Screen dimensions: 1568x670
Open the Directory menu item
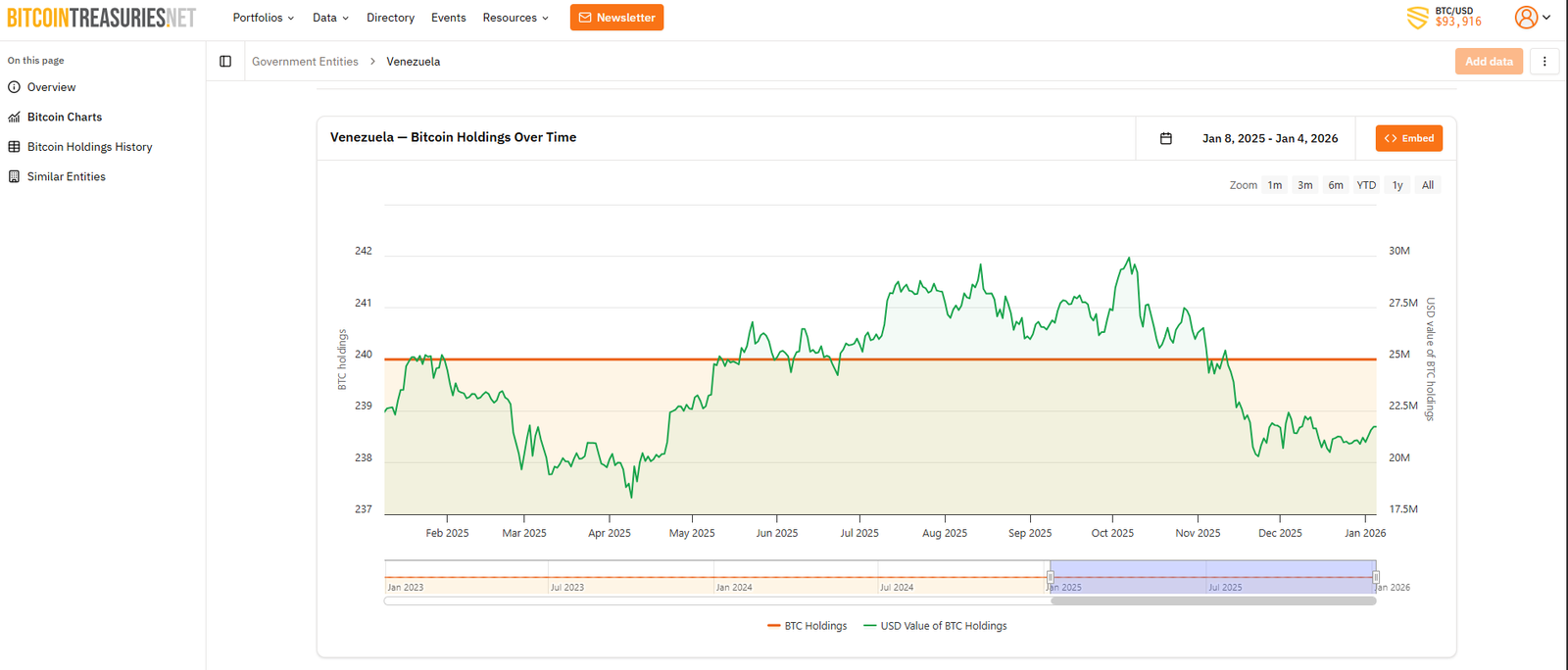pyautogui.click(x=390, y=18)
